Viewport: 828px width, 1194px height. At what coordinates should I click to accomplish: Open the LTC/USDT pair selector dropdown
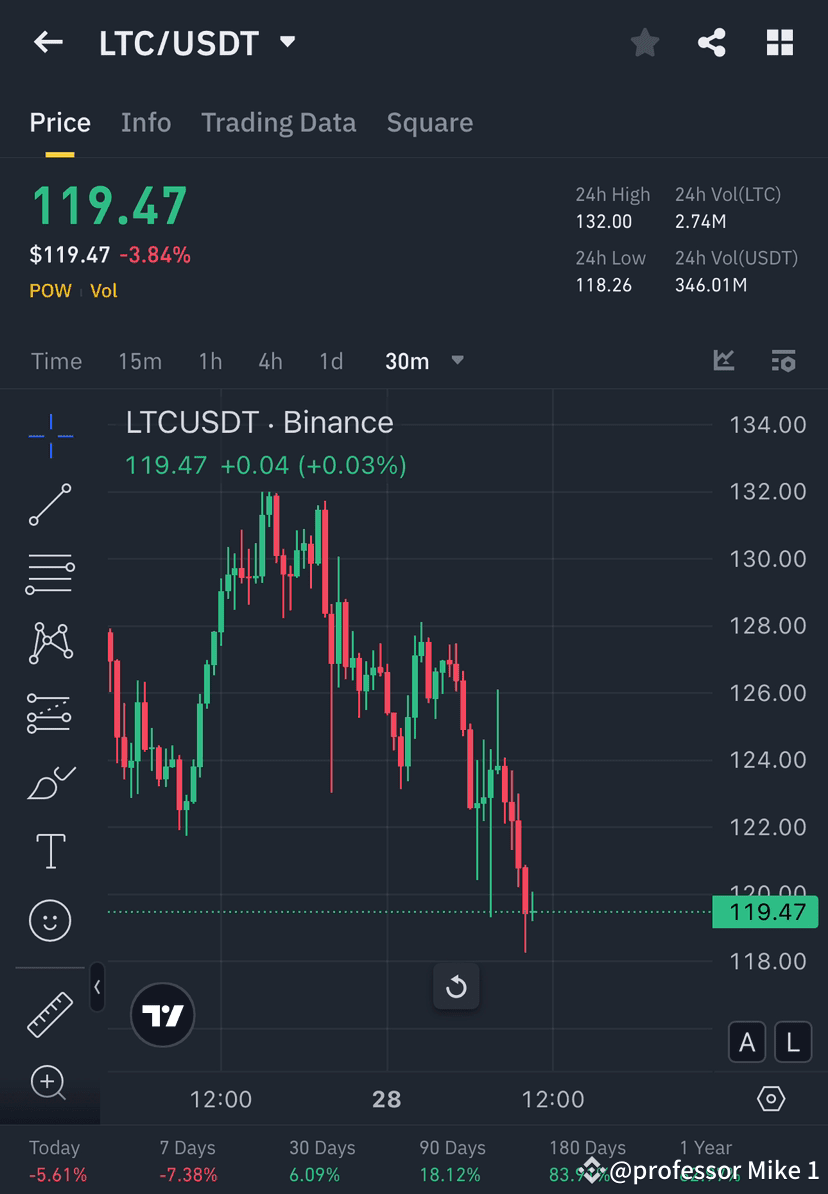287,43
